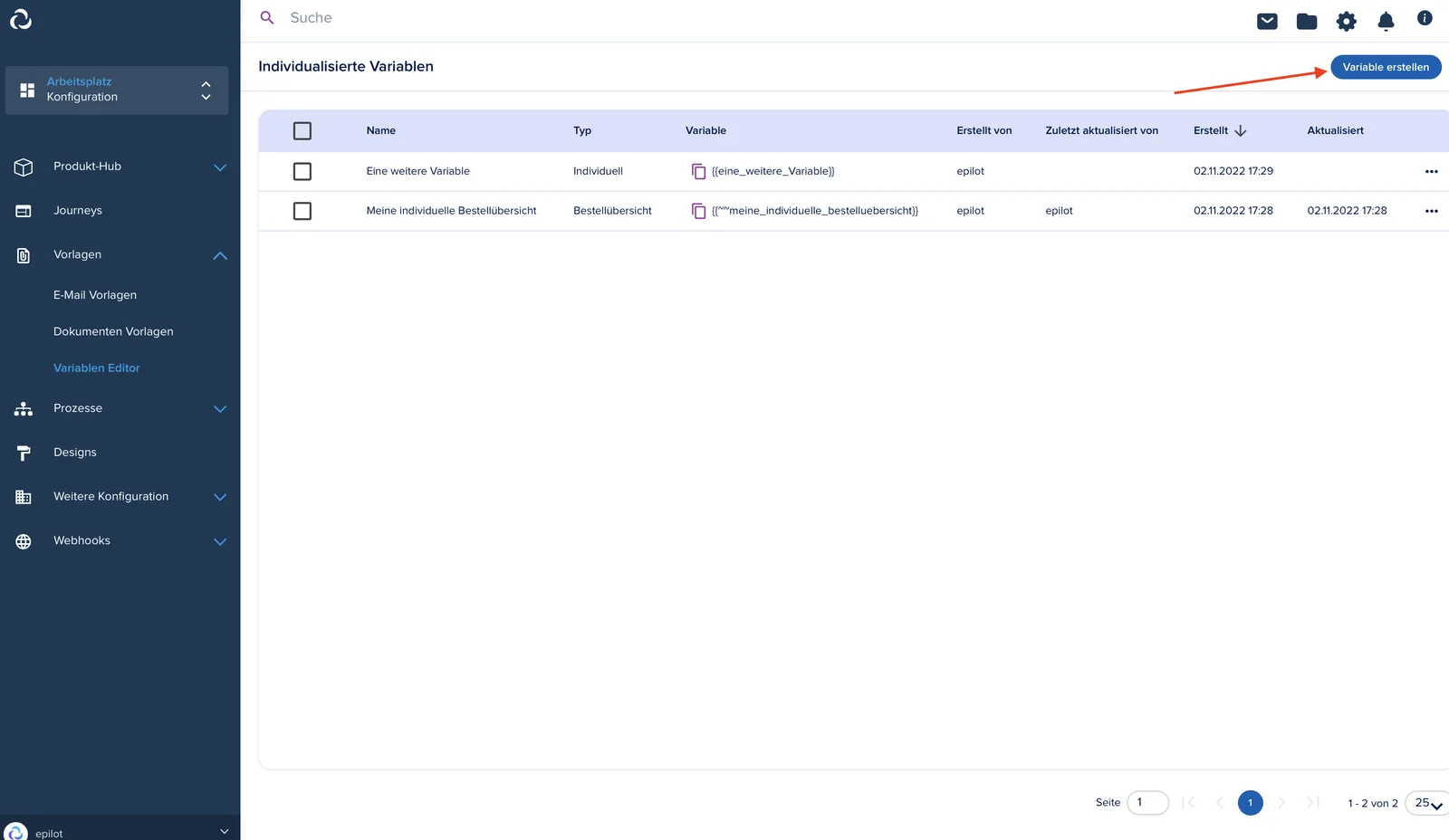Click the epilot avatar in the sidebar footer
This screenshot has width=1449, height=840.
[16, 833]
